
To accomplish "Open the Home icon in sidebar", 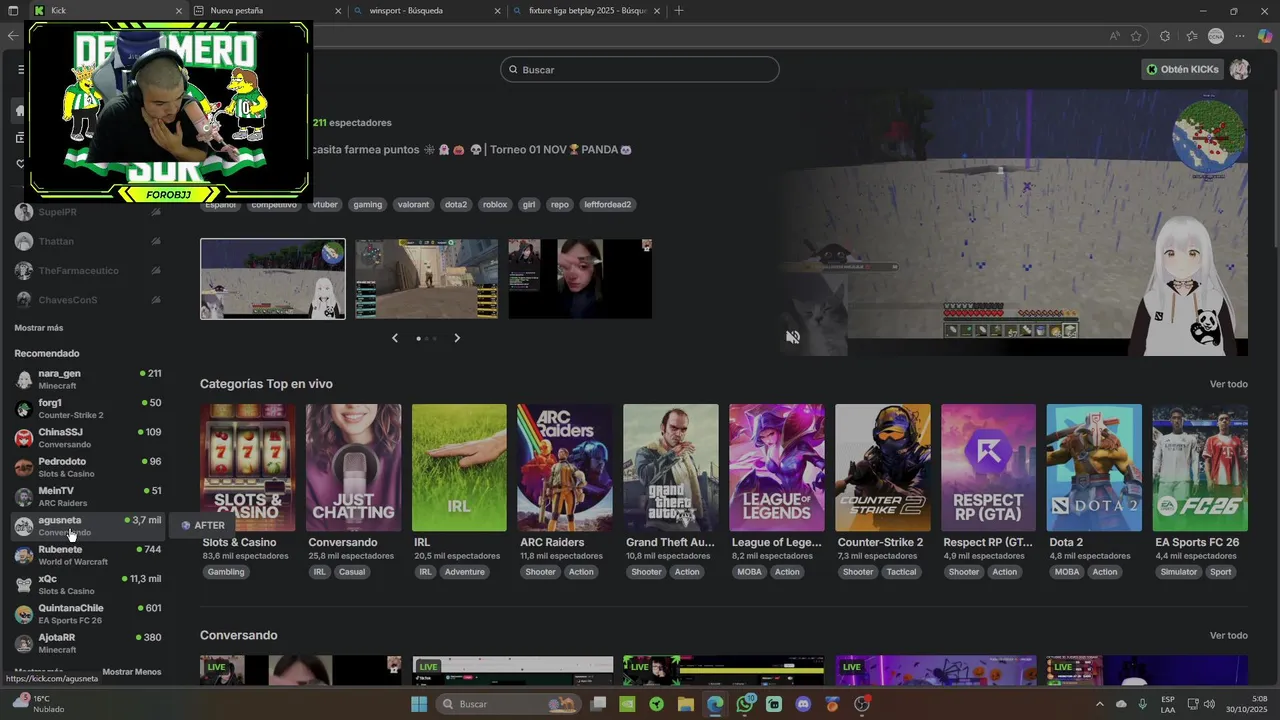I will tap(21, 110).
